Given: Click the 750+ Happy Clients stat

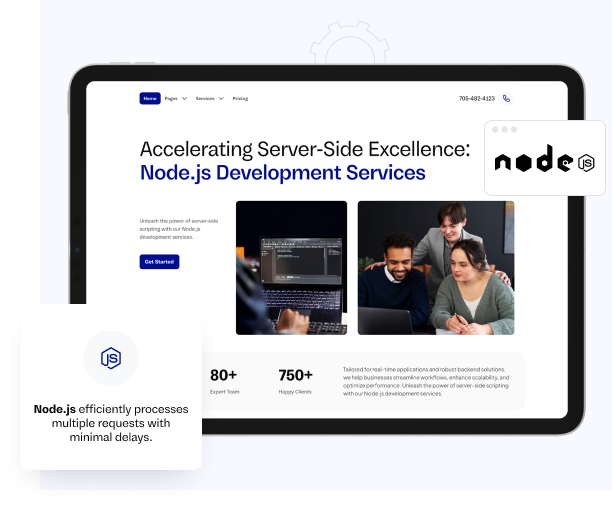Looking at the screenshot, I should (295, 381).
